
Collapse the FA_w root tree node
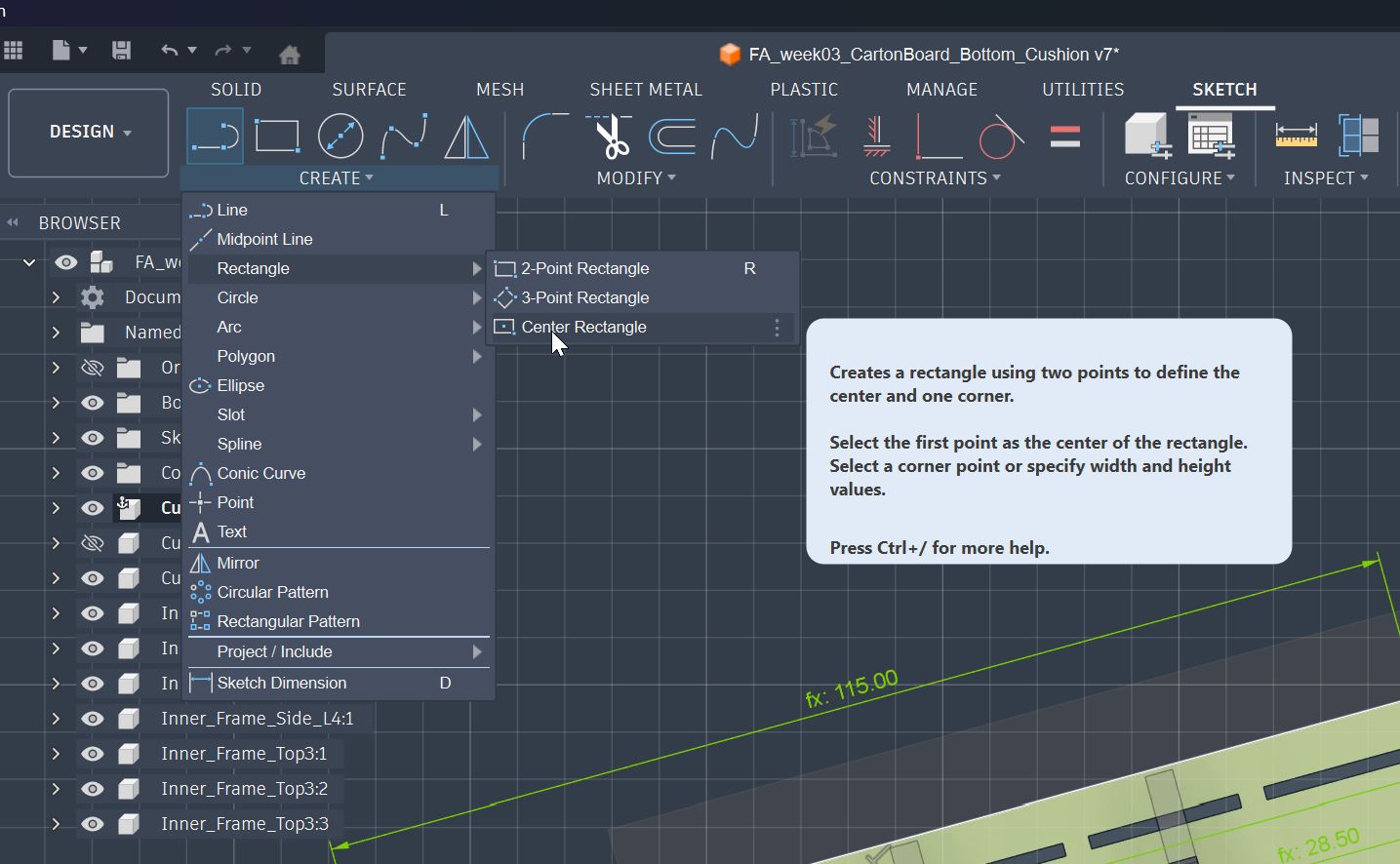pyautogui.click(x=29, y=262)
